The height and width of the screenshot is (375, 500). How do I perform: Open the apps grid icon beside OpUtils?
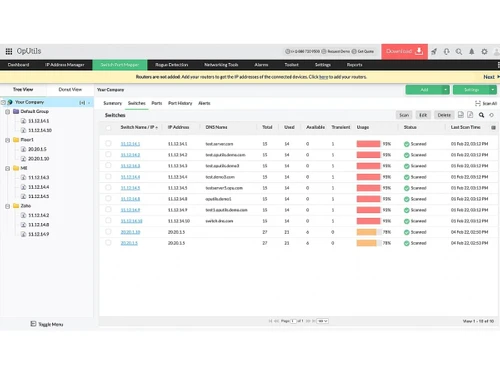(x=9, y=51)
